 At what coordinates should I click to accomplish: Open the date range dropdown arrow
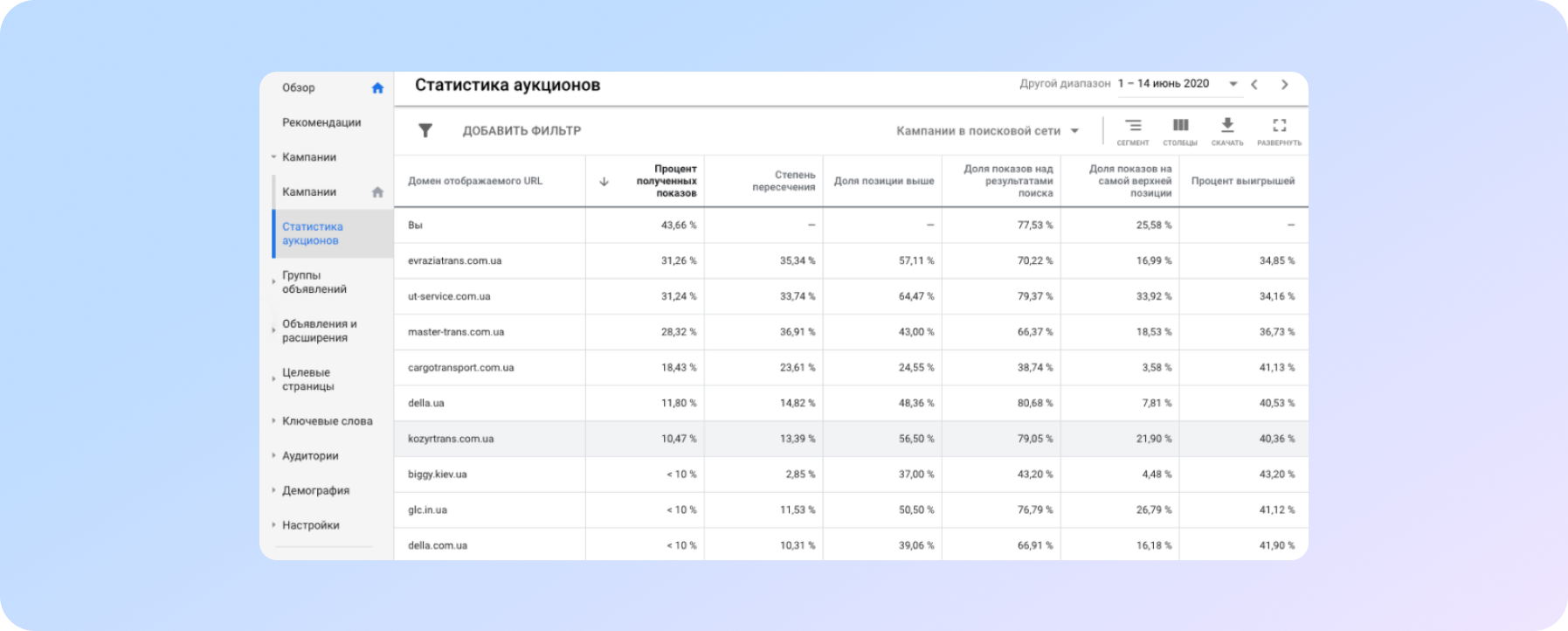point(1233,84)
